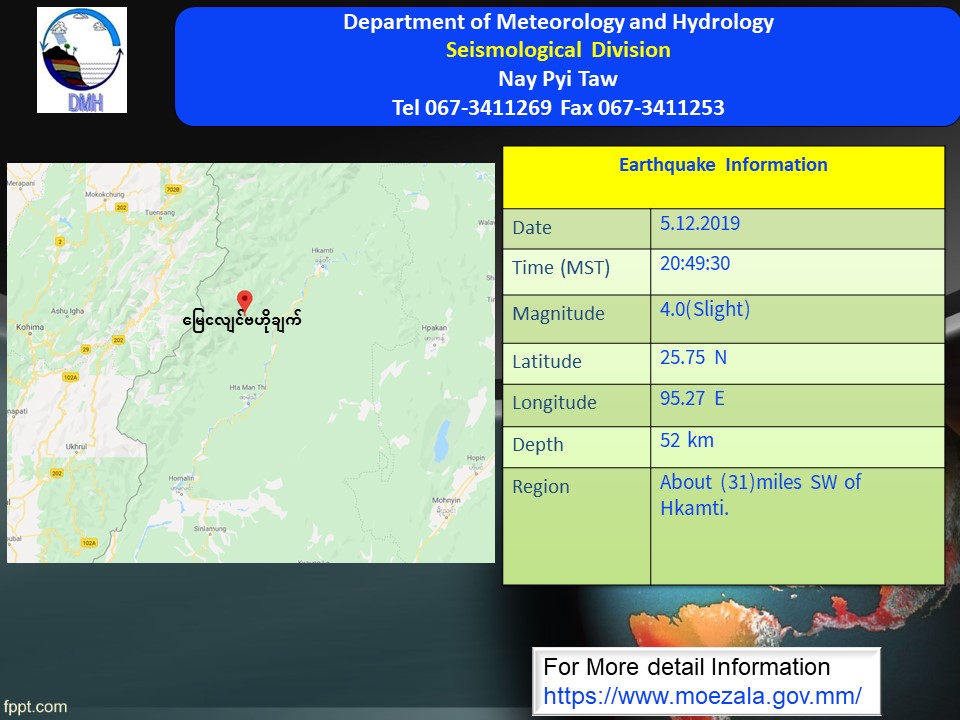
Task: Select the magnitude value 4.0(Slight) cell
Action: 797,319
